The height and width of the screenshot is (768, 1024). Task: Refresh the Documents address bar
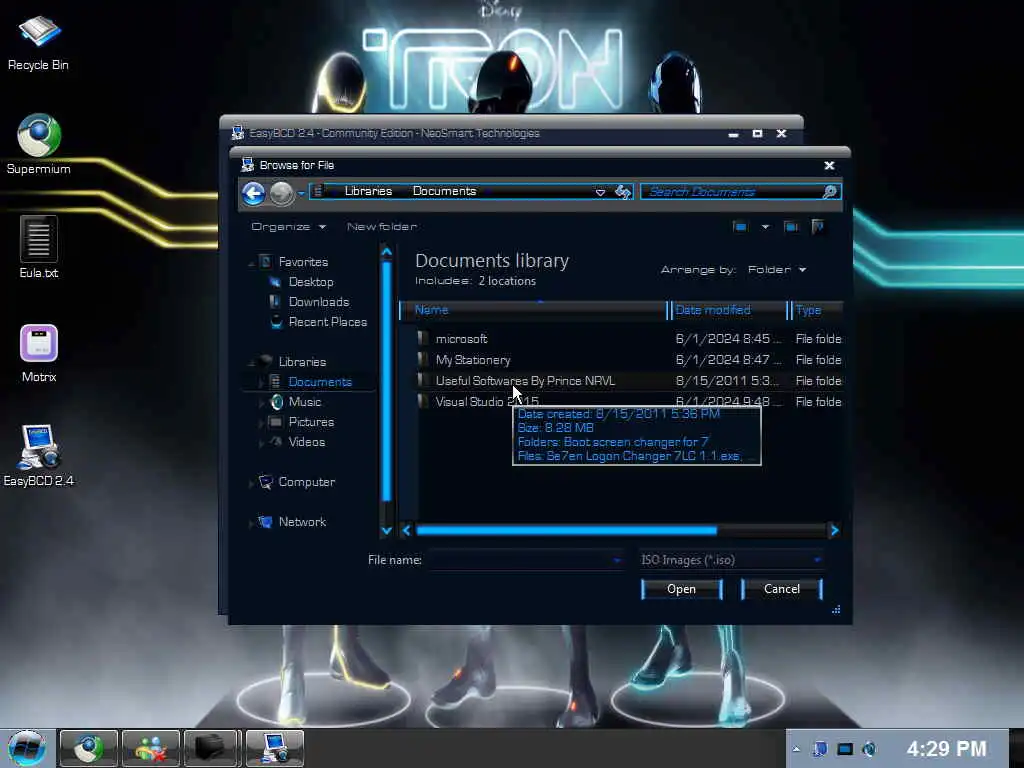623,192
